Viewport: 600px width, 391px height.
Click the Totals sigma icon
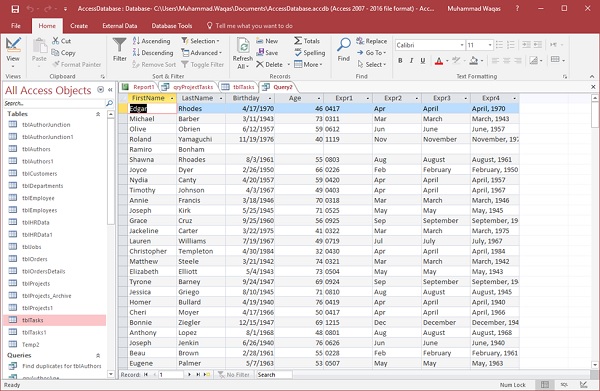[298, 41]
